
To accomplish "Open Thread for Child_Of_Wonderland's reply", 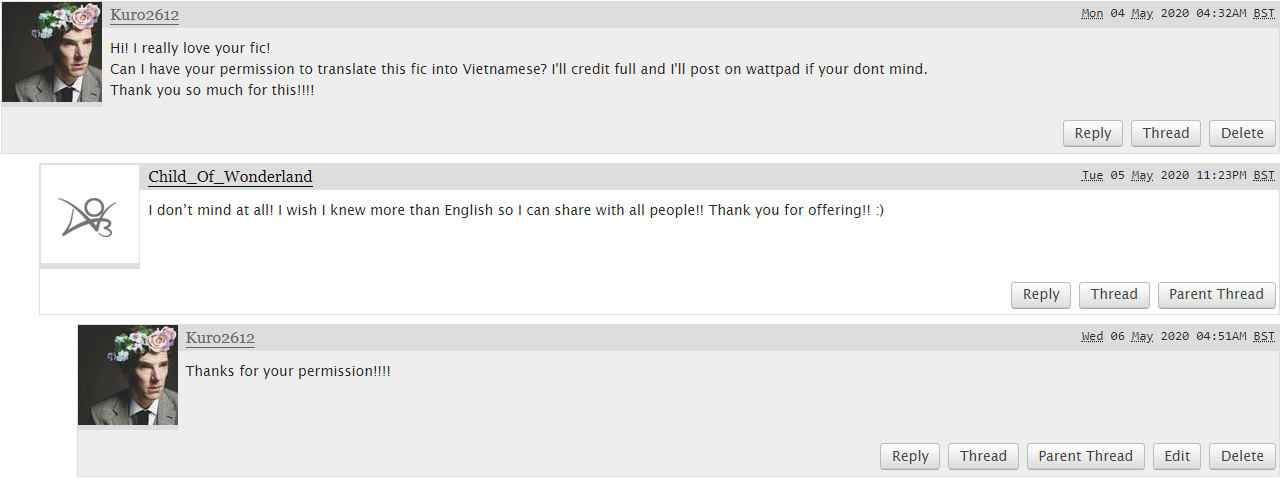I will 1114,294.
